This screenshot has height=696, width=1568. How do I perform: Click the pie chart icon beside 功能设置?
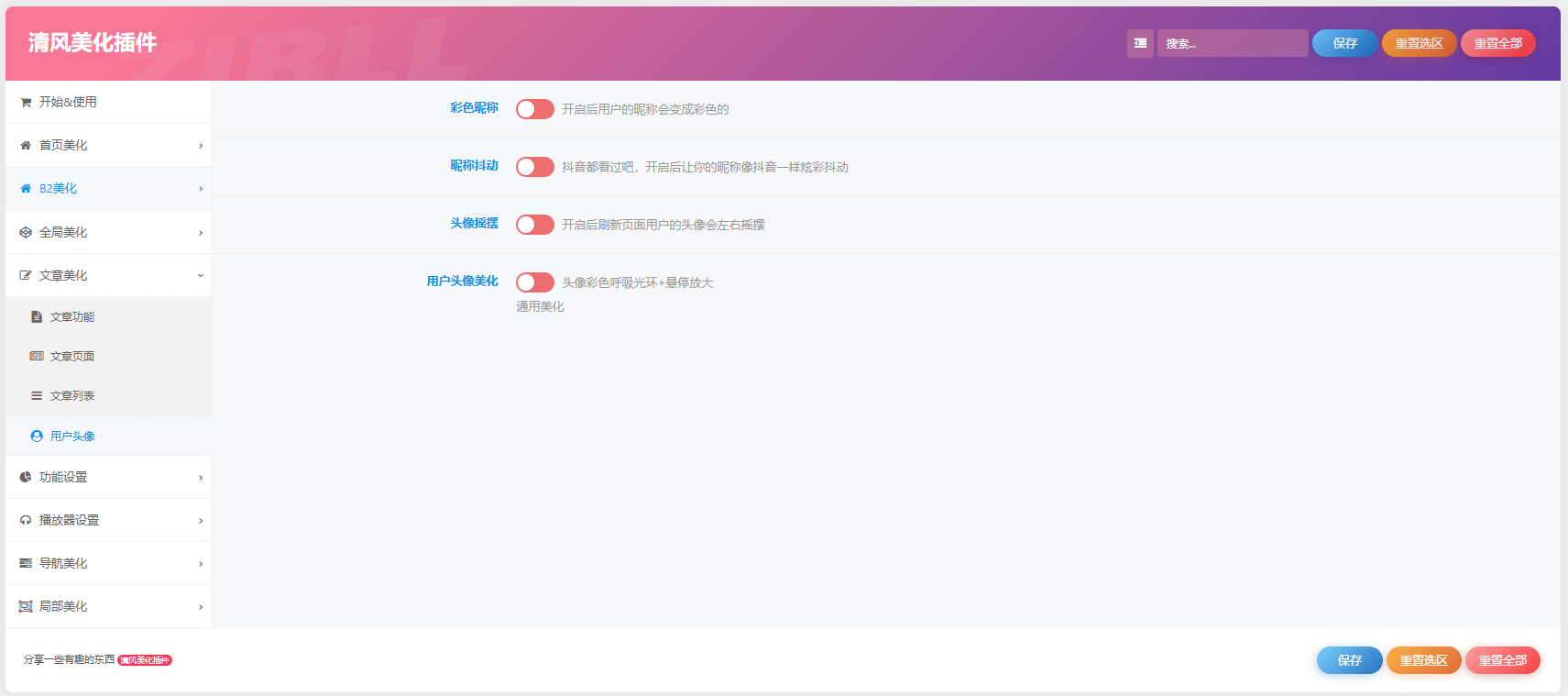click(x=26, y=478)
